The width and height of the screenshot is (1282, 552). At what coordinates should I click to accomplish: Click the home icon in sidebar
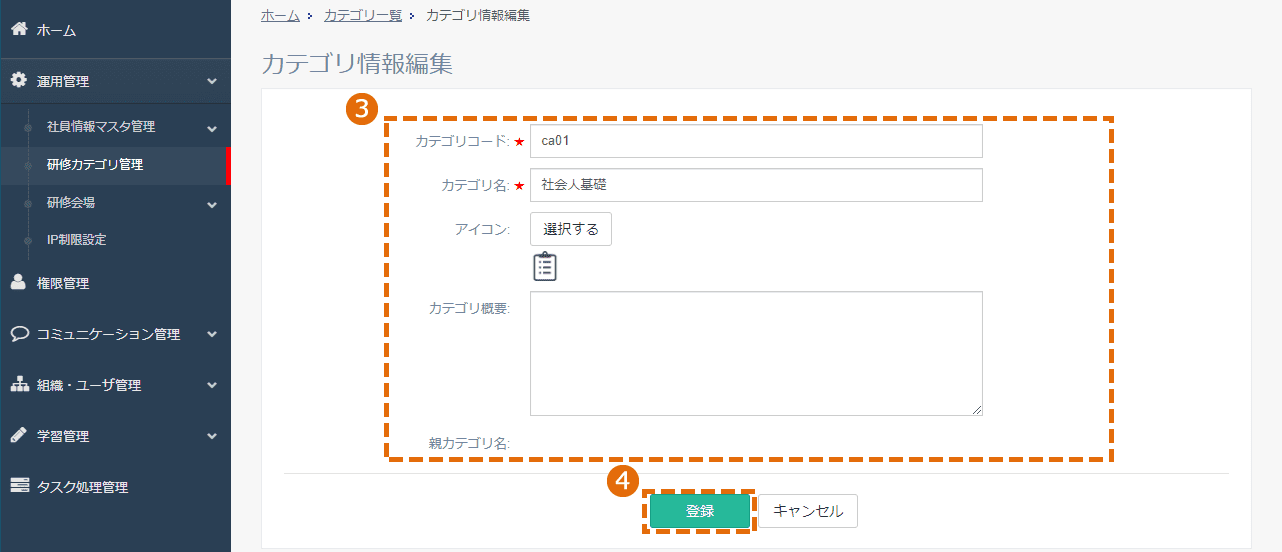(18, 30)
